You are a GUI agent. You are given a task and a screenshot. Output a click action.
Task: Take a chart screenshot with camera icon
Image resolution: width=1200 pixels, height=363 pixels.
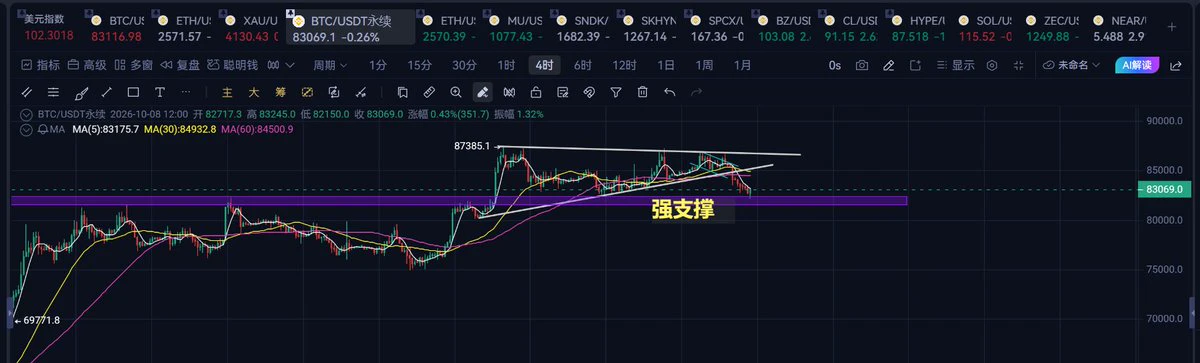point(862,65)
